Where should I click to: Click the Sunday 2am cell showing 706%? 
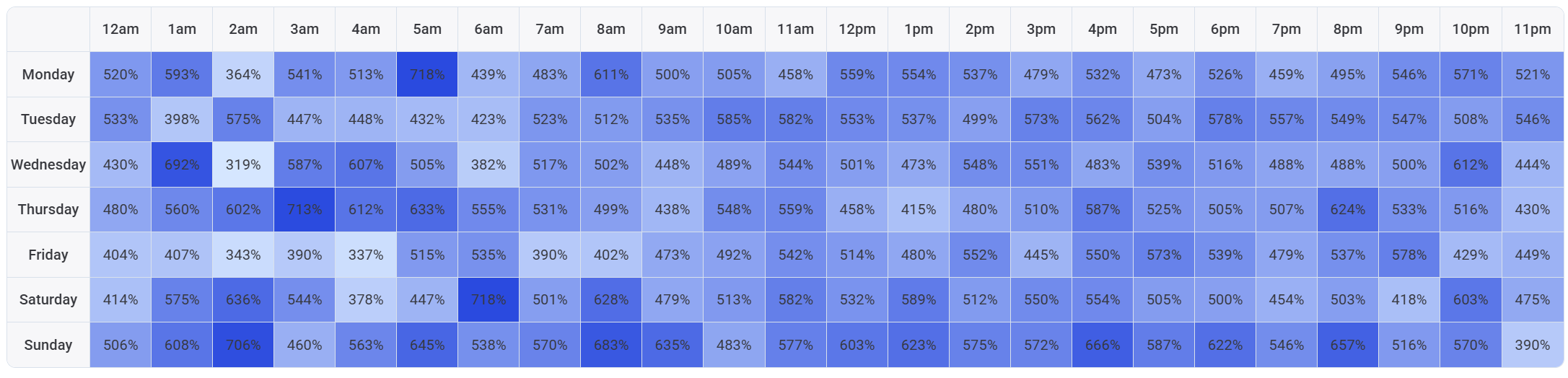click(243, 345)
